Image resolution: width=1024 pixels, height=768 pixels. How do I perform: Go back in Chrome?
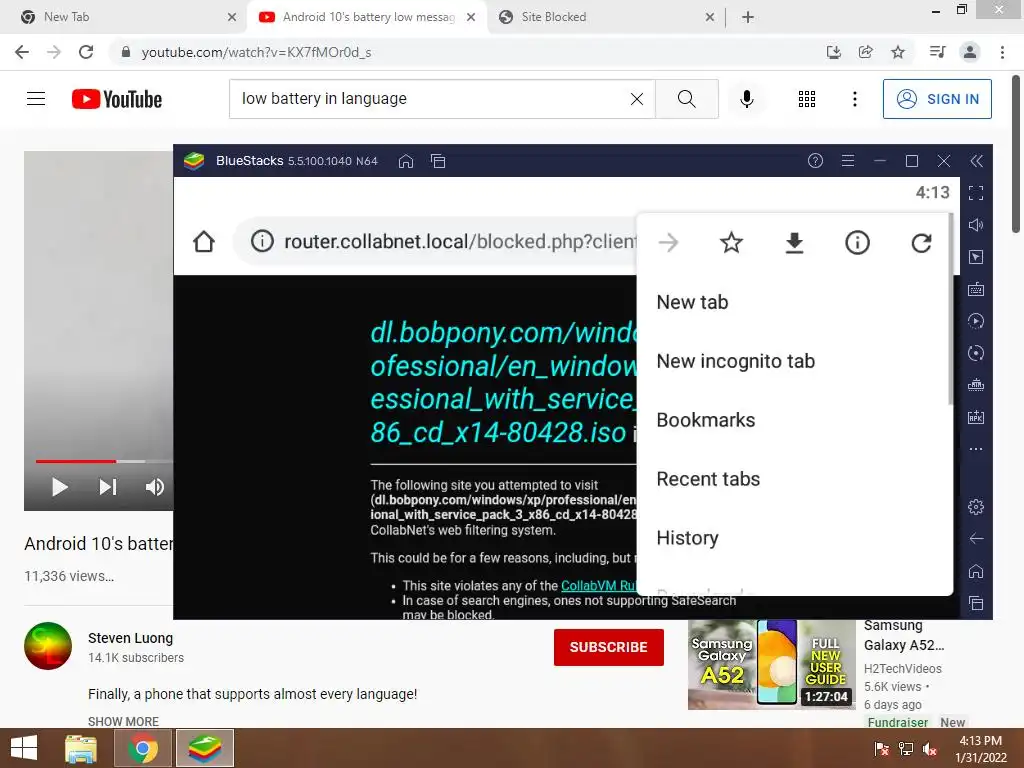pyautogui.click(x=22, y=52)
